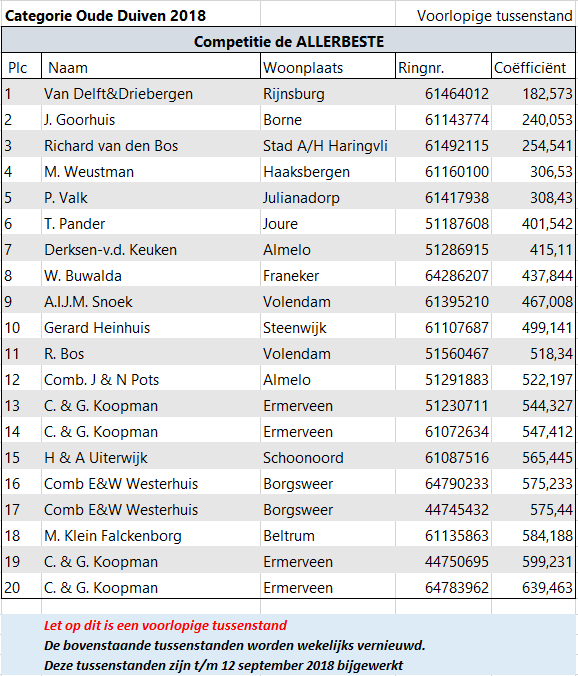The height and width of the screenshot is (676, 578).
Task: Select the cell 'Van Delft&Driebergen'
Action: pos(151,94)
